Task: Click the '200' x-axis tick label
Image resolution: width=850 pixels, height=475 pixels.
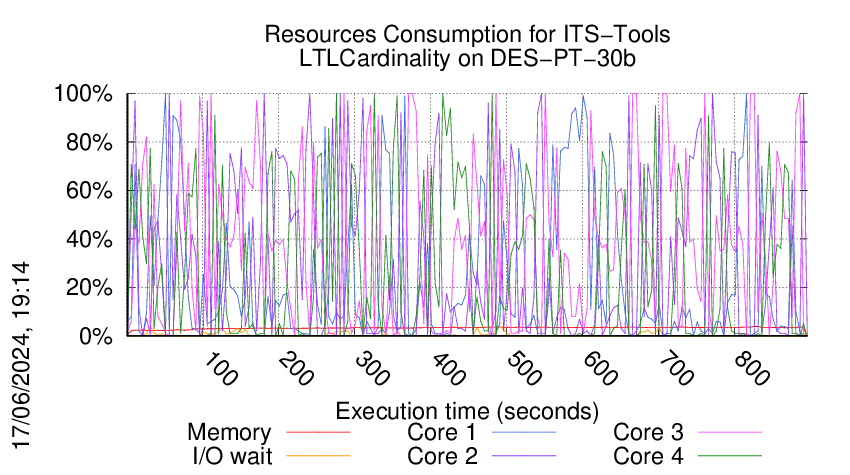Action: pos(296,370)
